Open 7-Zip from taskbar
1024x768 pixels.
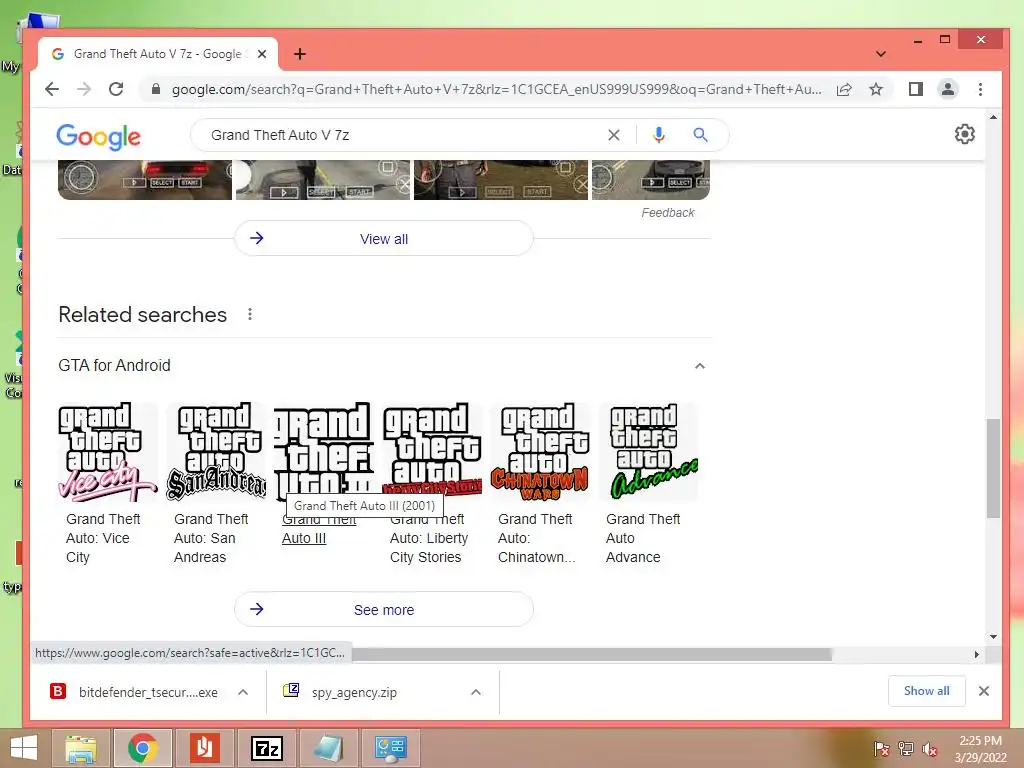[x=267, y=748]
